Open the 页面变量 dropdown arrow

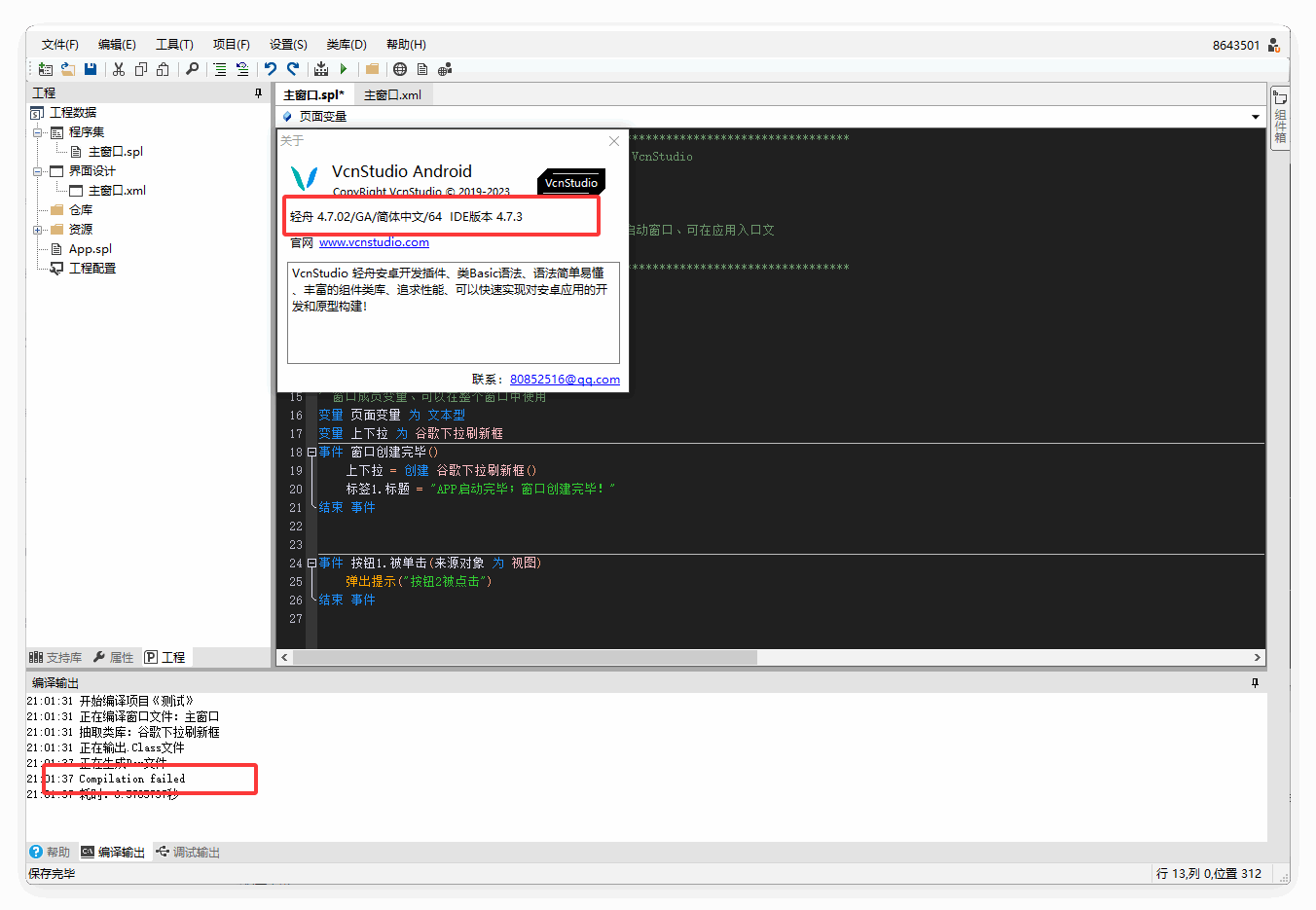point(1255,117)
